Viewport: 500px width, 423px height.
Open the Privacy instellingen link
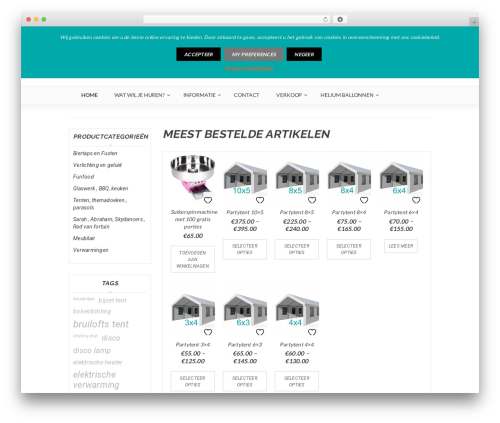pyautogui.click(x=249, y=68)
